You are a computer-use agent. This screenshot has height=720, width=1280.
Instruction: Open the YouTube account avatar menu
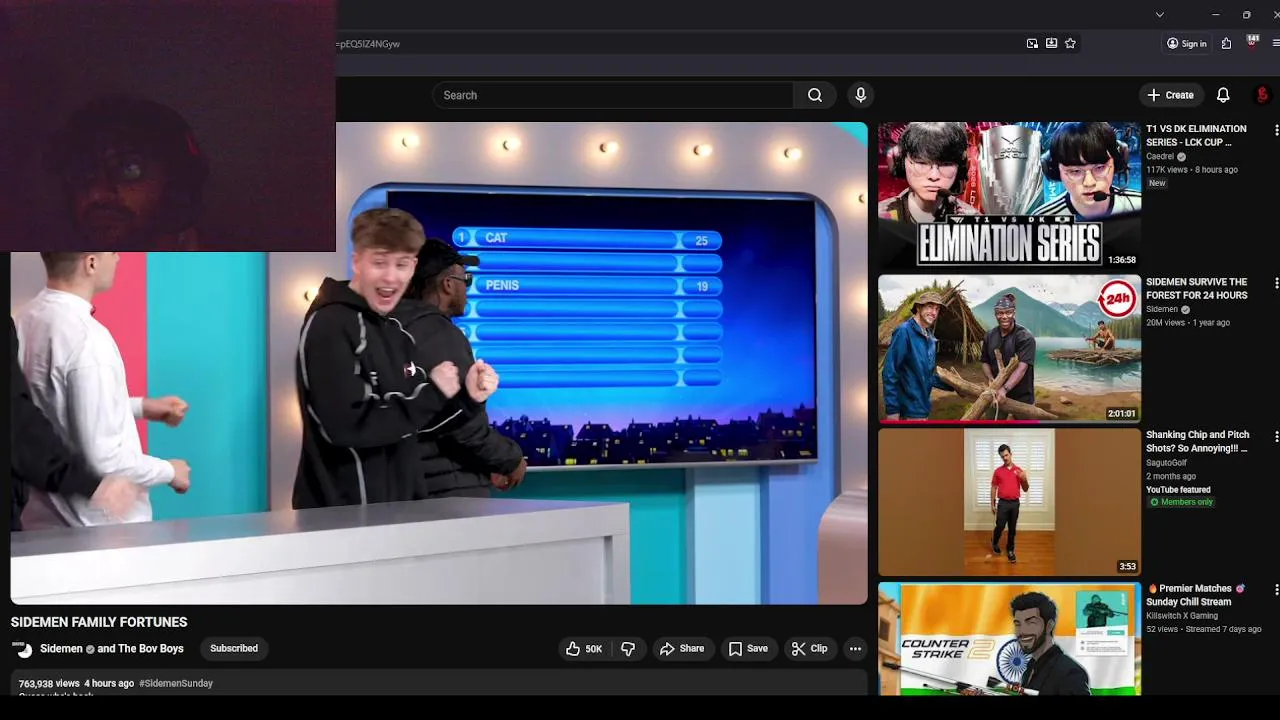coord(1262,95)
